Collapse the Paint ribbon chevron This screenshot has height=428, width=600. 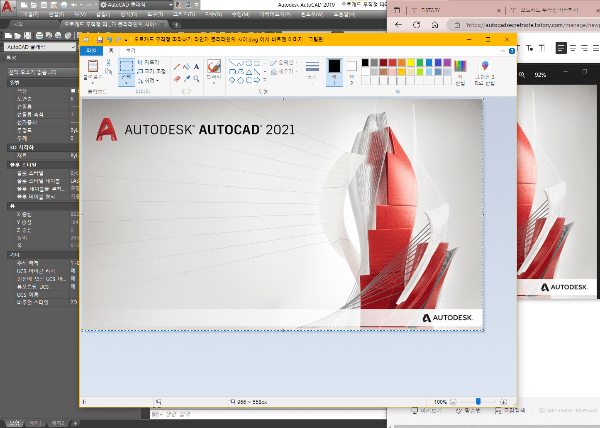tap(503, 51)
